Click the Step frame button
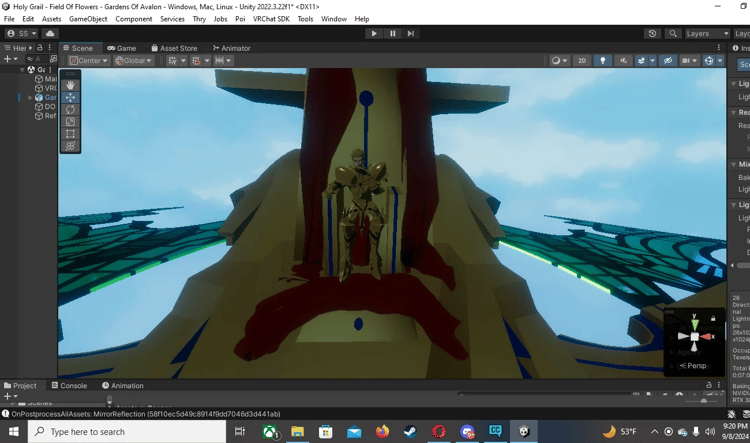The height and width of the screenshot is (443, 750). [x=410, y=33]
